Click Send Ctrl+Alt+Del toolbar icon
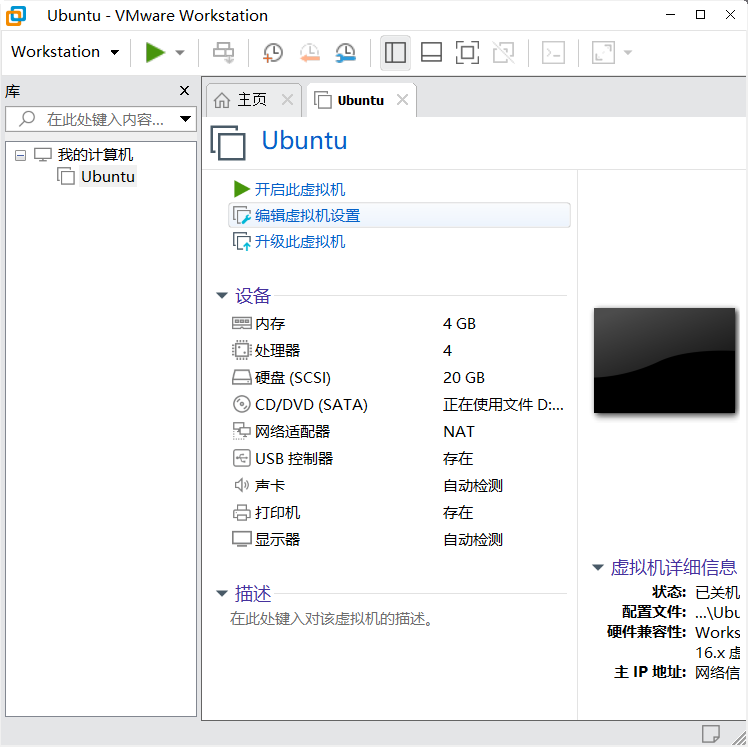 pos(223,52)
